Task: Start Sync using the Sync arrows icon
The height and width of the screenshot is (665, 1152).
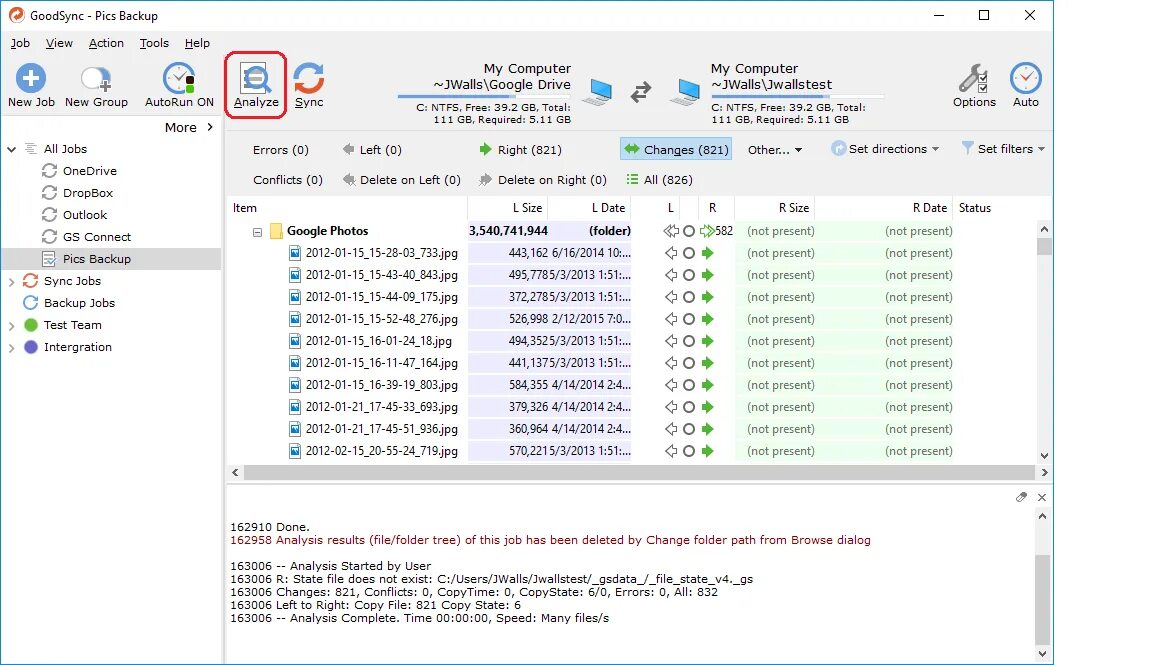Action: click(x=309, y=79)
